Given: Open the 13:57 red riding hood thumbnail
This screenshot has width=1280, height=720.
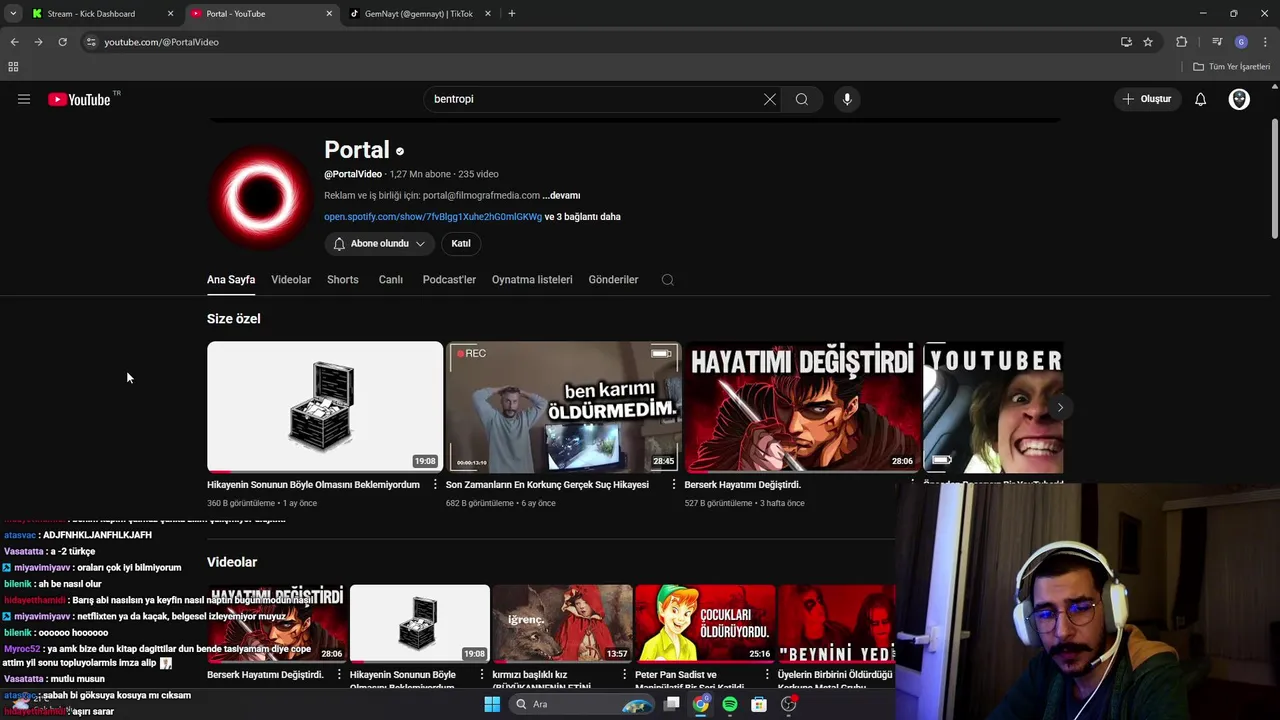Looking at the screenshot, I should point(563,624).
